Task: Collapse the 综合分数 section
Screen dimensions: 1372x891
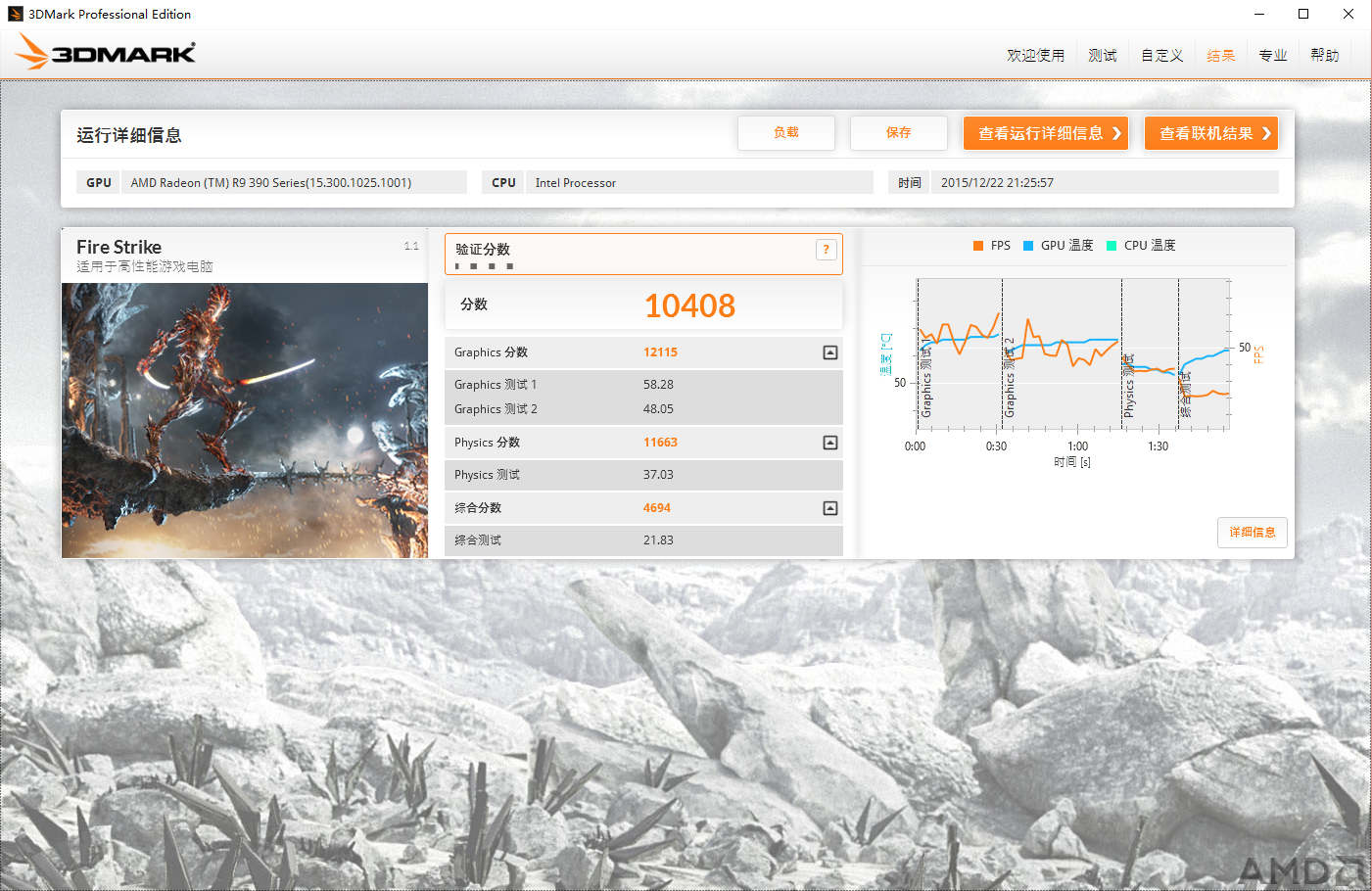Action: click(830, 508)
